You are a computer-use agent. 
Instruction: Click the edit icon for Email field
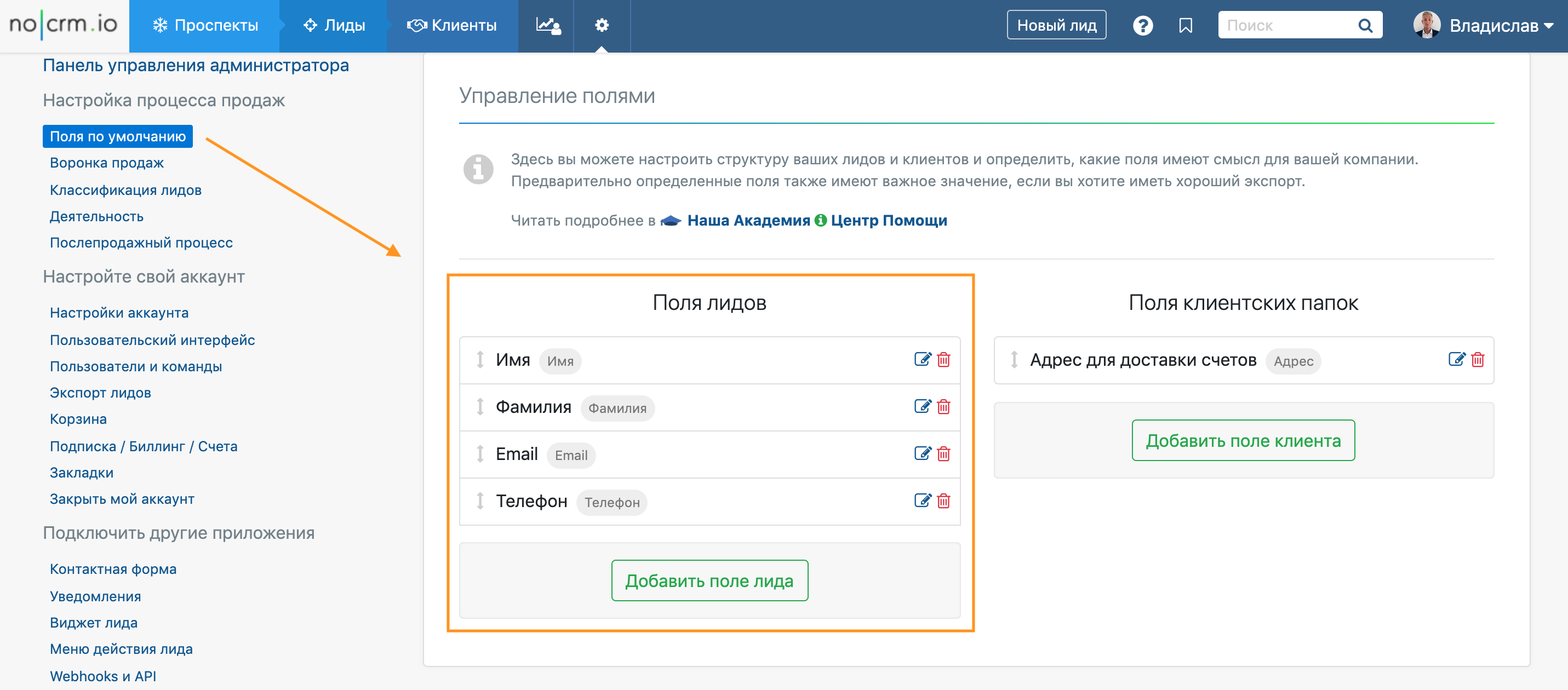point(922,454)
